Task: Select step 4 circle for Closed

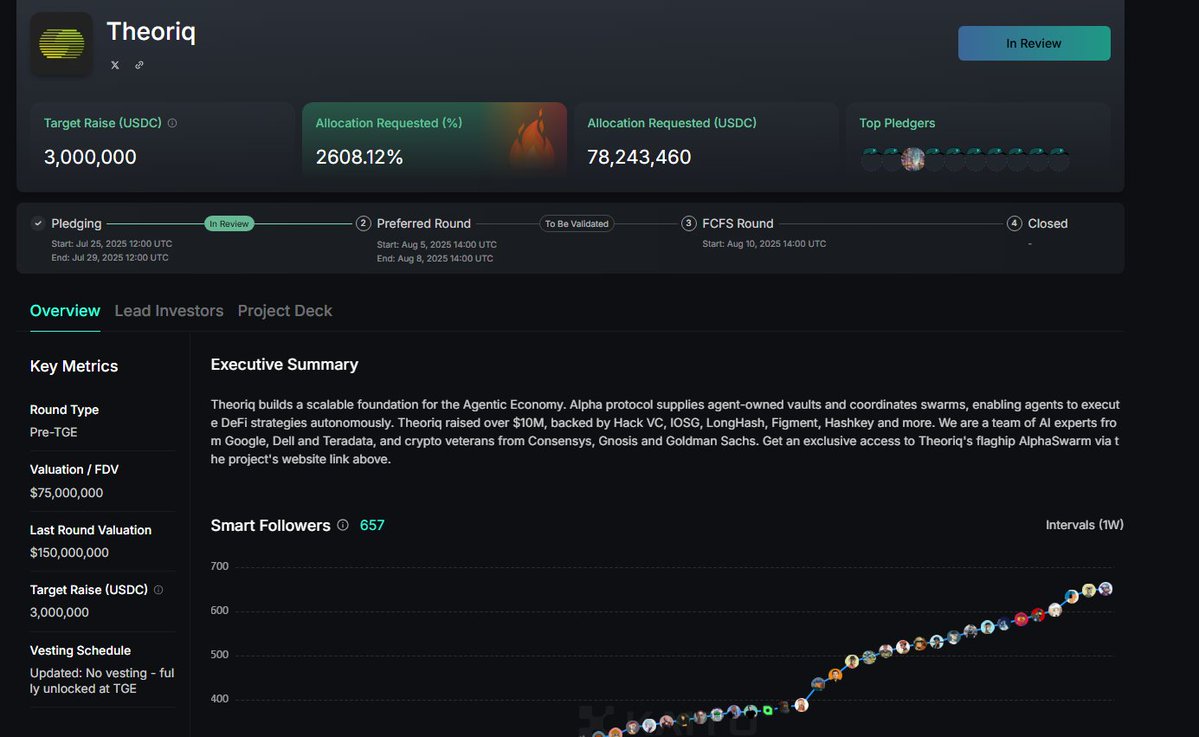Action: tap(1014, 223)
